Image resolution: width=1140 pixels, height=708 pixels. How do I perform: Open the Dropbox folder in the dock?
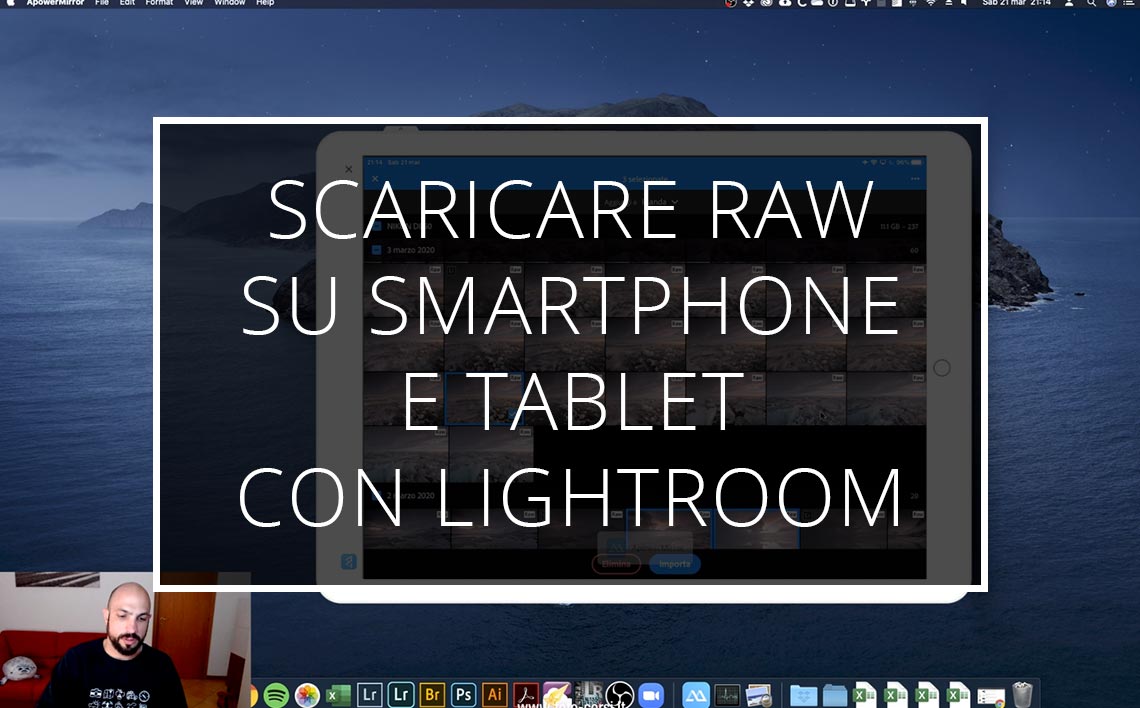pos(803,696)
